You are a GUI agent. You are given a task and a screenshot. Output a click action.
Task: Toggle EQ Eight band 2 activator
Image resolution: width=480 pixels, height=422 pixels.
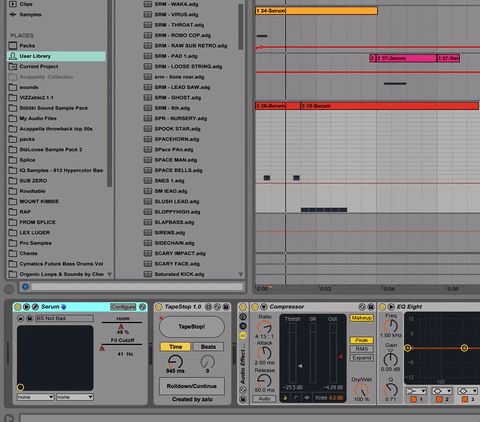439,399
